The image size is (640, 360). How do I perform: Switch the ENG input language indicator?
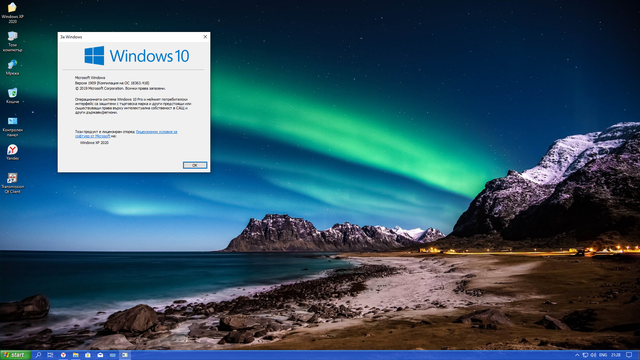603,355
